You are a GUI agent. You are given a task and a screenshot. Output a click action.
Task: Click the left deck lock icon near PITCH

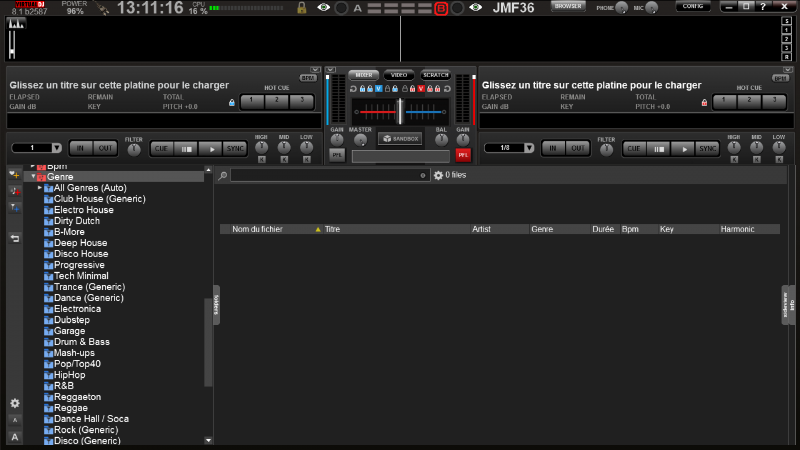[232, 103]
